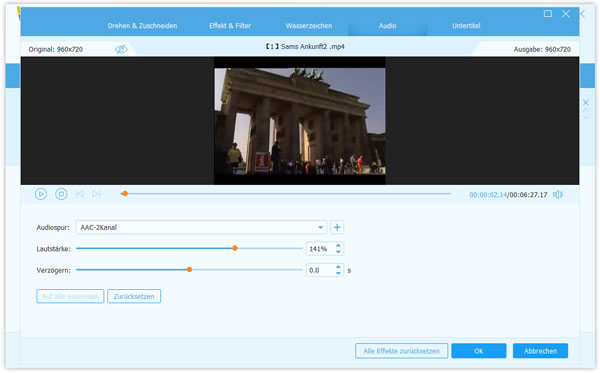Select the Audio tab
This screenshot has height=373, width=600.
pyautogui.click(x=388, y=26)
